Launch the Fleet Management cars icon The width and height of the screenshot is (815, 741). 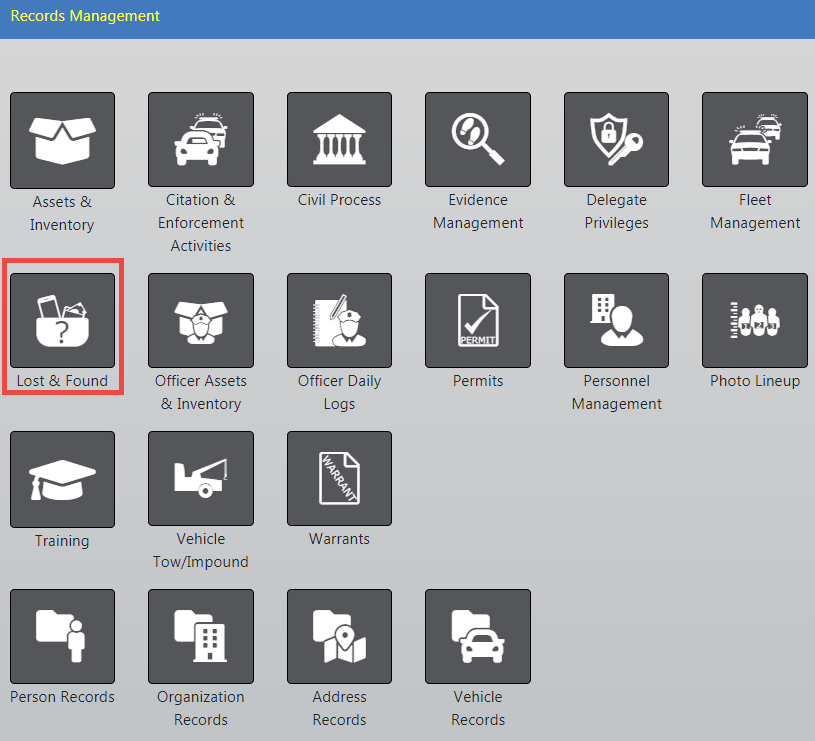[x=755, y=140]
